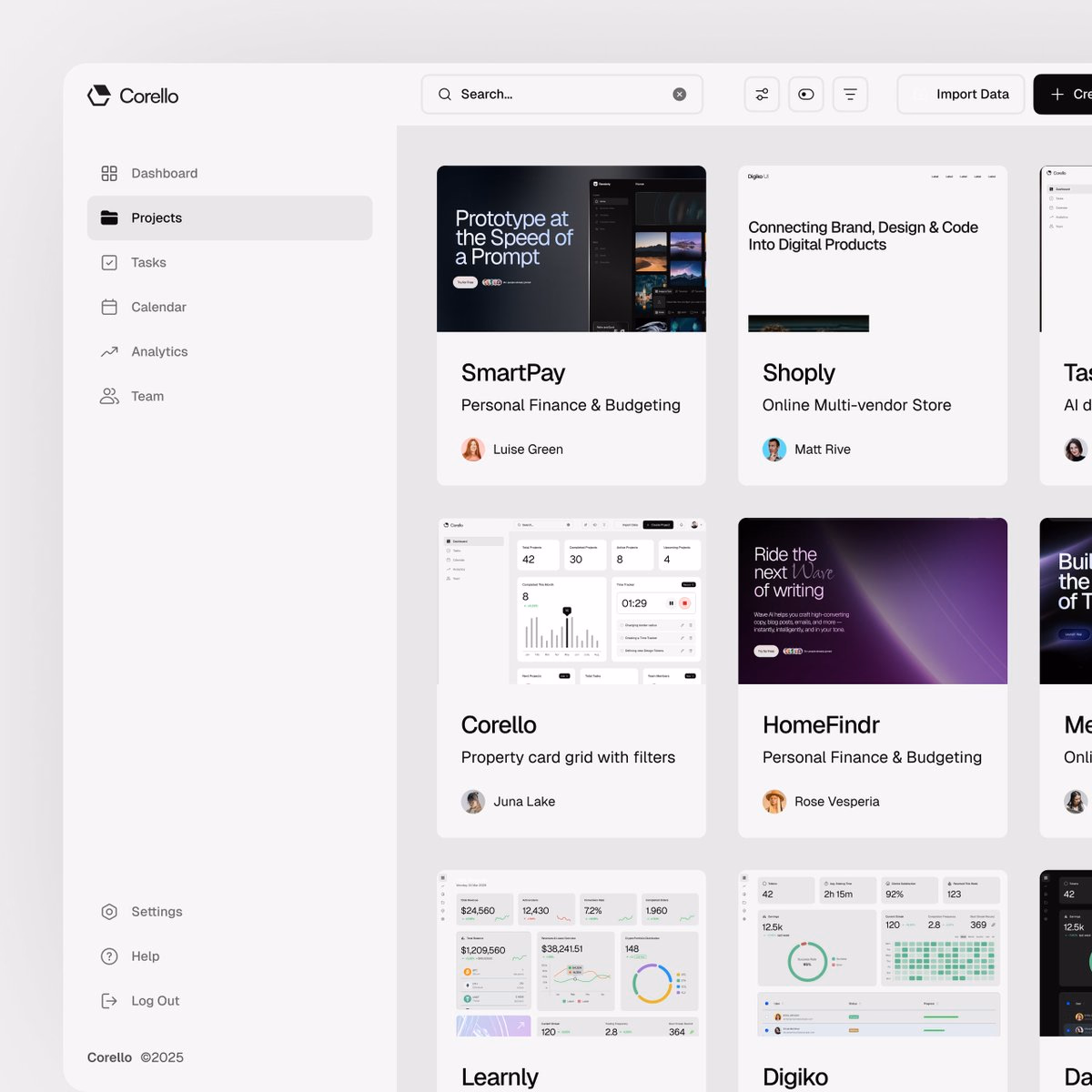Viewport: 1092px width, 1092px height.
Task: Click the name Matt Rive
Action: 823,450
